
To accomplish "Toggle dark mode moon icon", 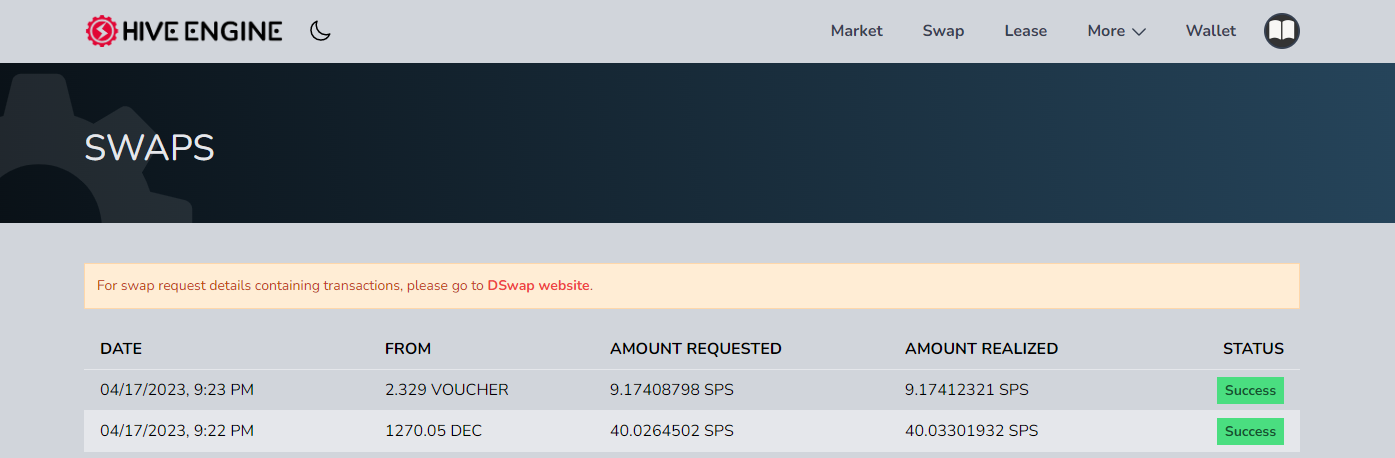I will [x=320, y=31].
